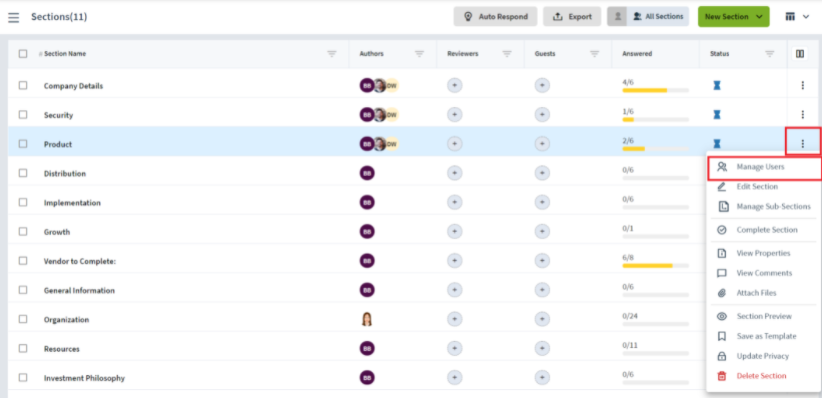Click the Organization author avatar photo
This screenshot has height=398, width=822.
coord(367,319)
